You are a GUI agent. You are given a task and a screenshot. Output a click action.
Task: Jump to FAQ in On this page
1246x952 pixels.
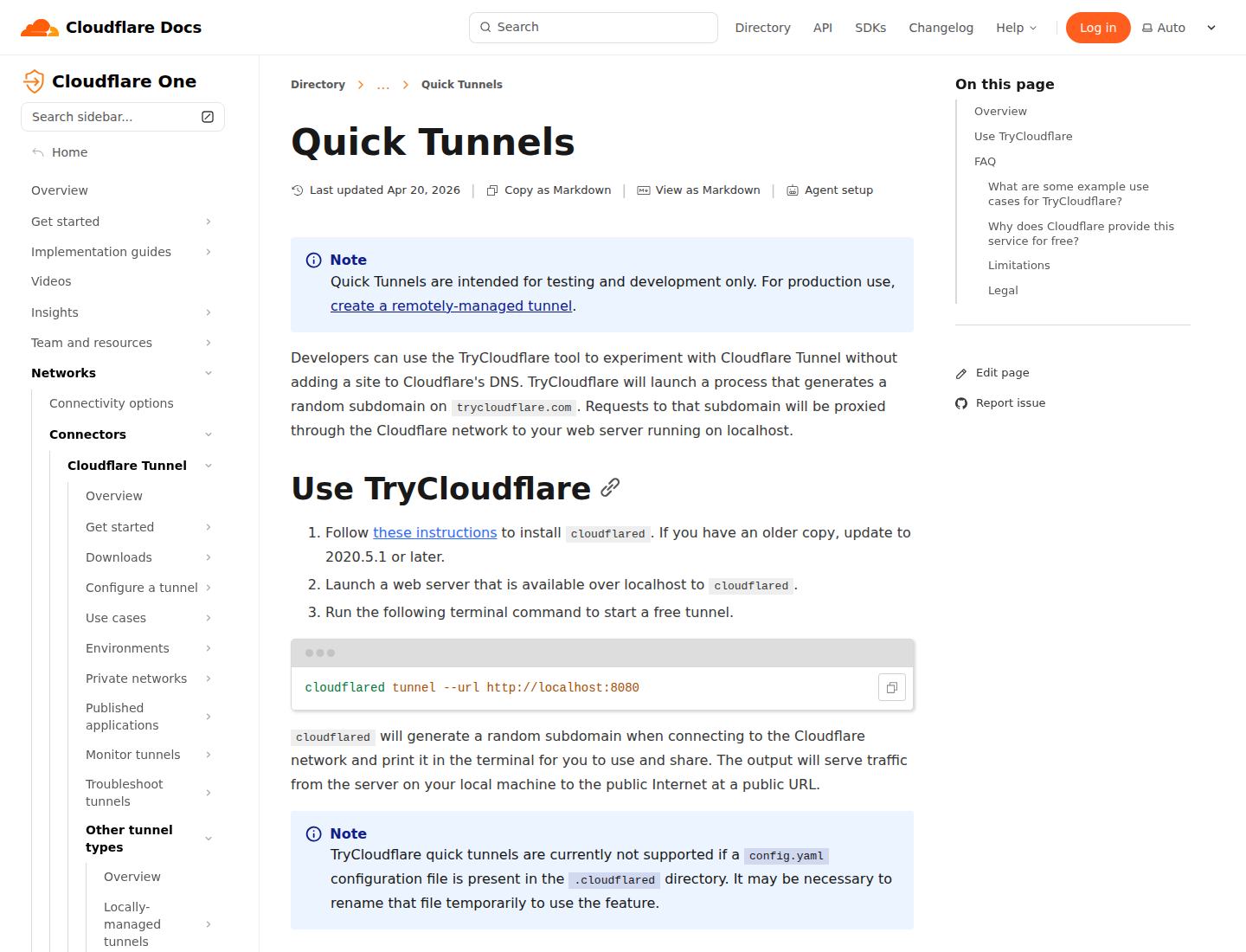985,161
